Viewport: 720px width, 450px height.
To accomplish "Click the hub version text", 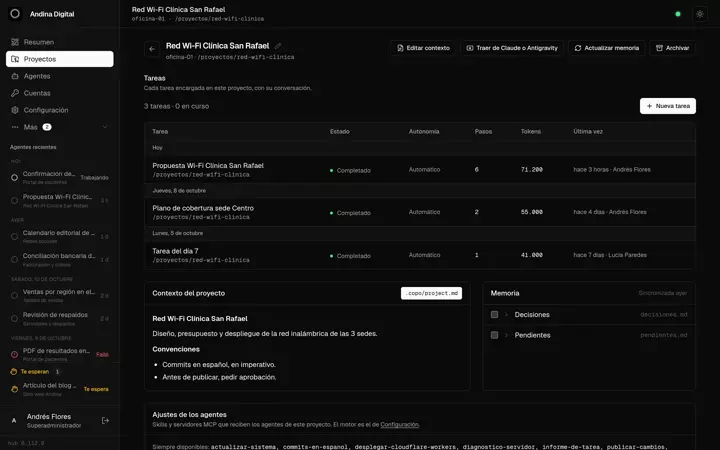I will [x=26, y=443].
